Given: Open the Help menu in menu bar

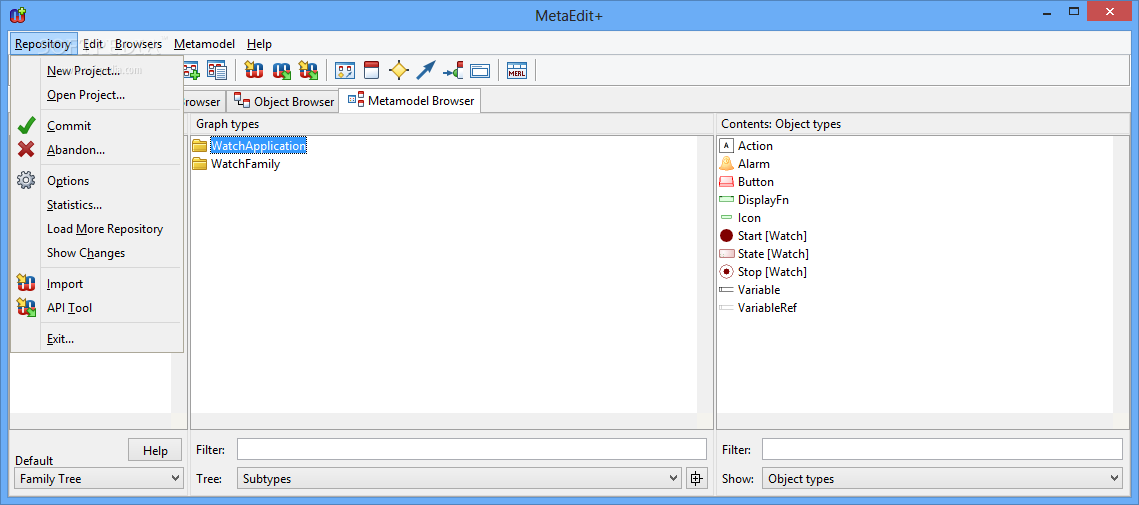Looking at the screenshot, I should click(x=259, y=44).
